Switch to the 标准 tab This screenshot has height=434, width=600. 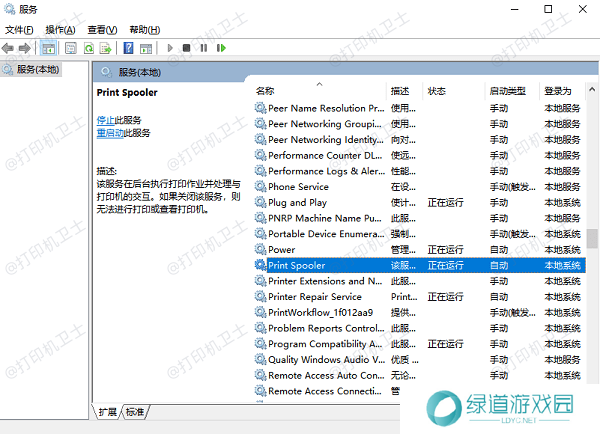(135, 412)
